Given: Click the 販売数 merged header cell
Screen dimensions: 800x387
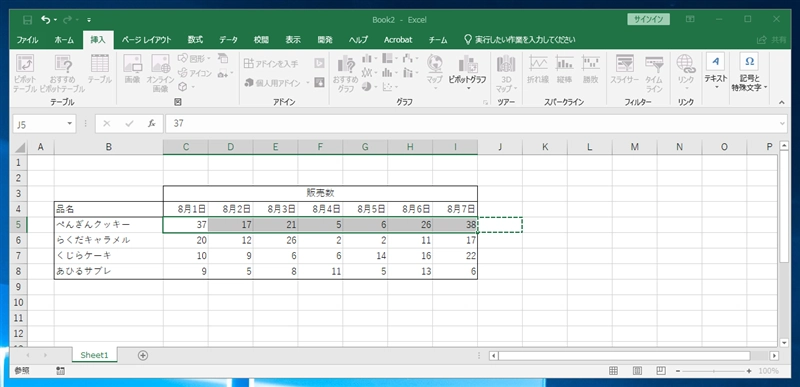Looking at the screenshot, I should (320, 193).
